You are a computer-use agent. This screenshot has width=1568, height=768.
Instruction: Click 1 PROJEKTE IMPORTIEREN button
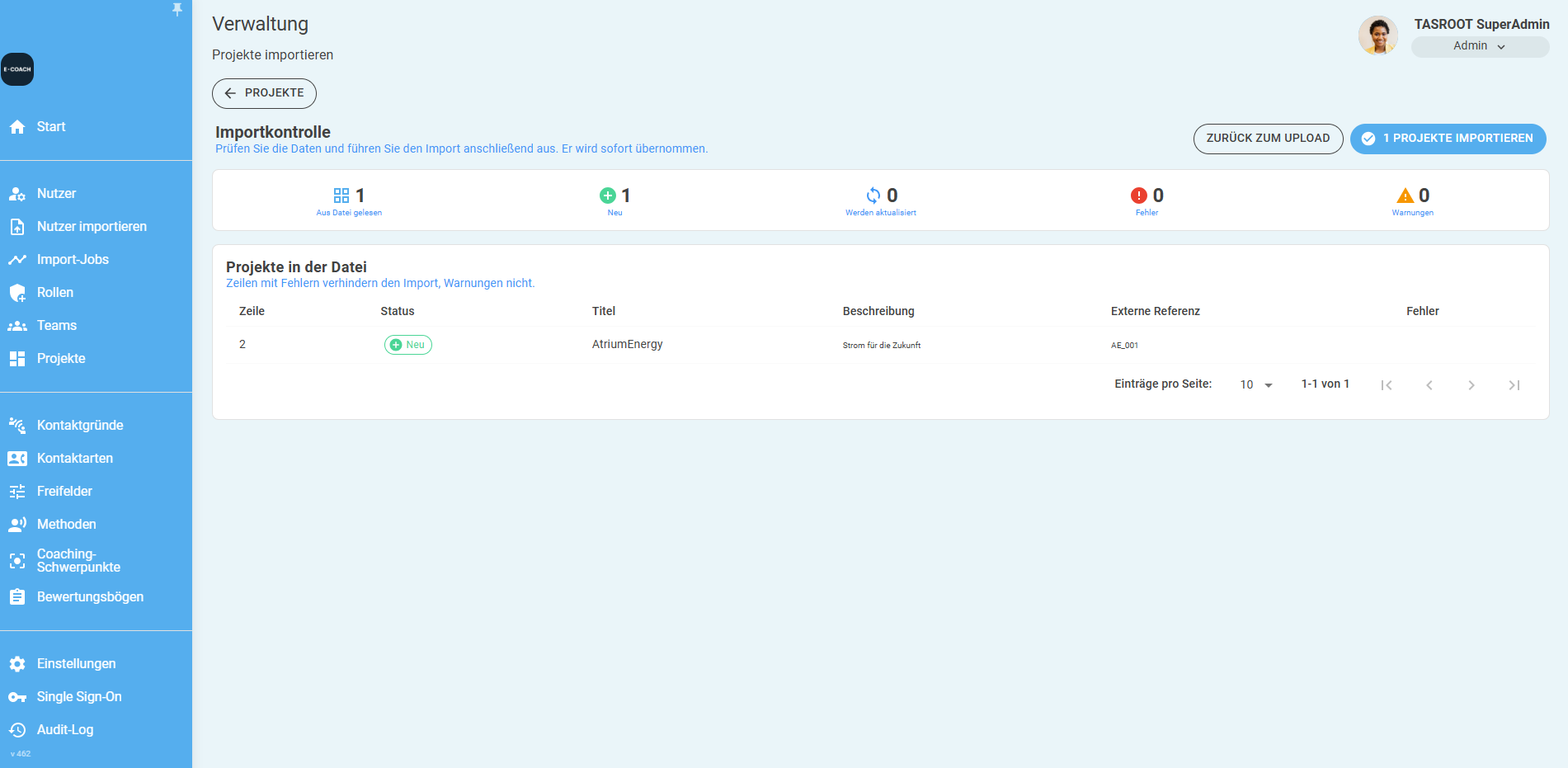1448,139
